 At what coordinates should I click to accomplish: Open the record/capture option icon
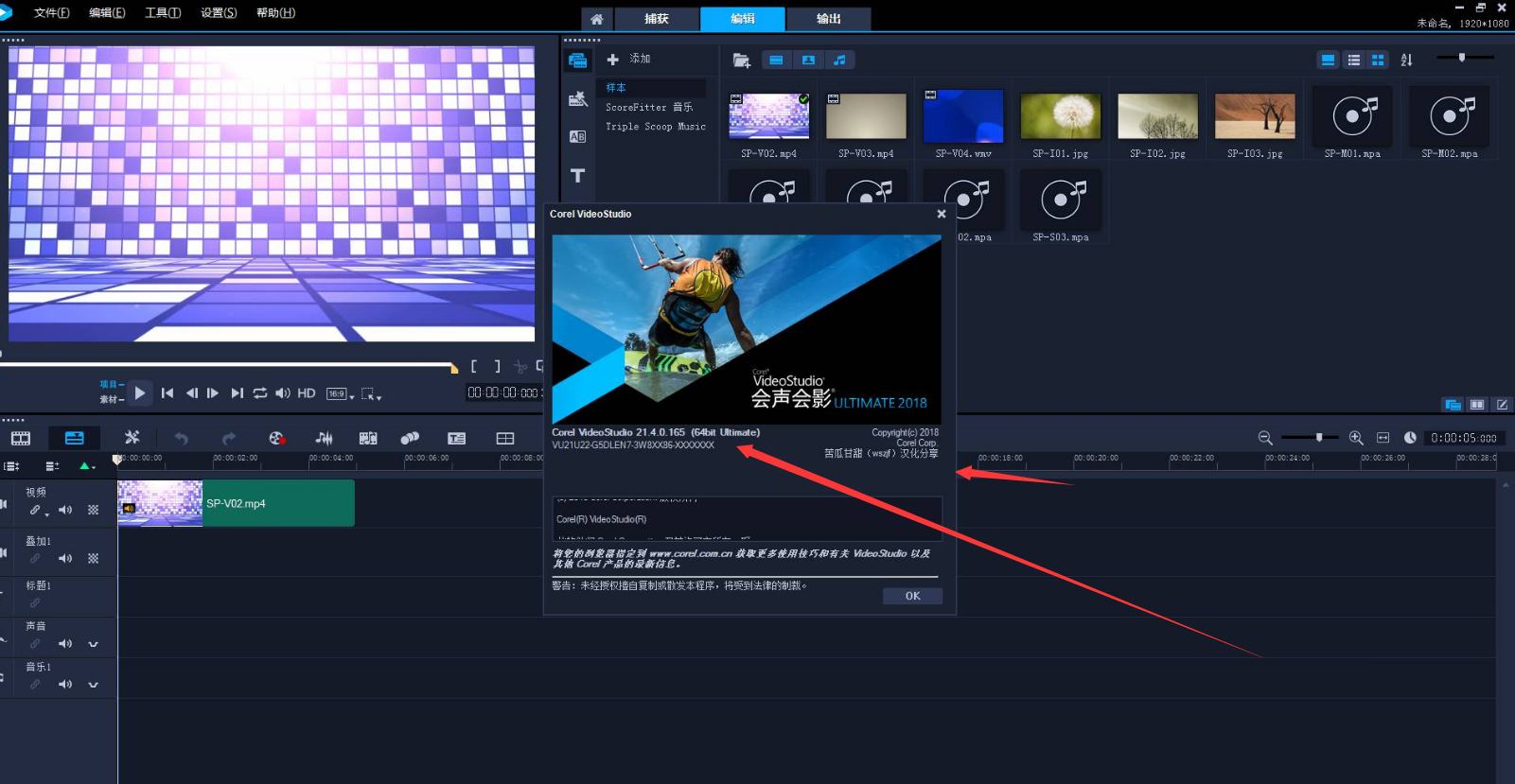click(276, 438)
